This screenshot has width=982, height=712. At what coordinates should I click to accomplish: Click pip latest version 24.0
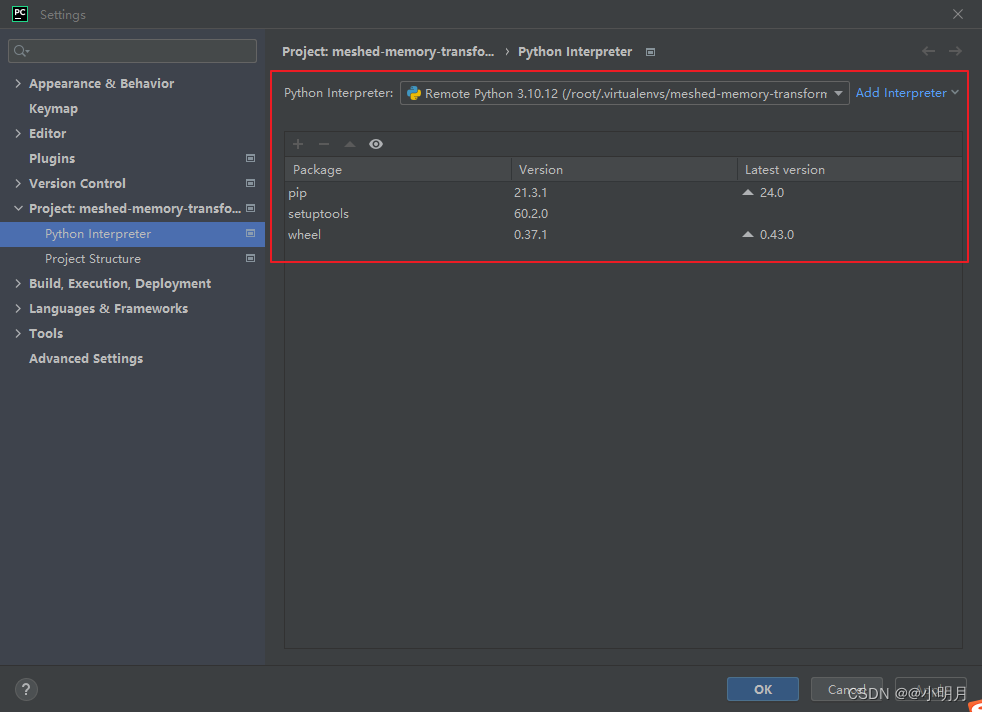pos(772,192)
